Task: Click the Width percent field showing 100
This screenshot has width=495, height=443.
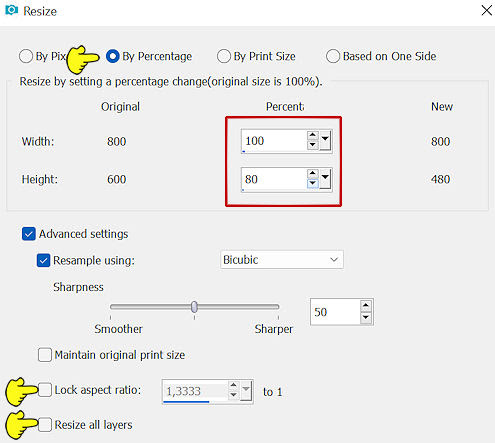Action: 274,141
